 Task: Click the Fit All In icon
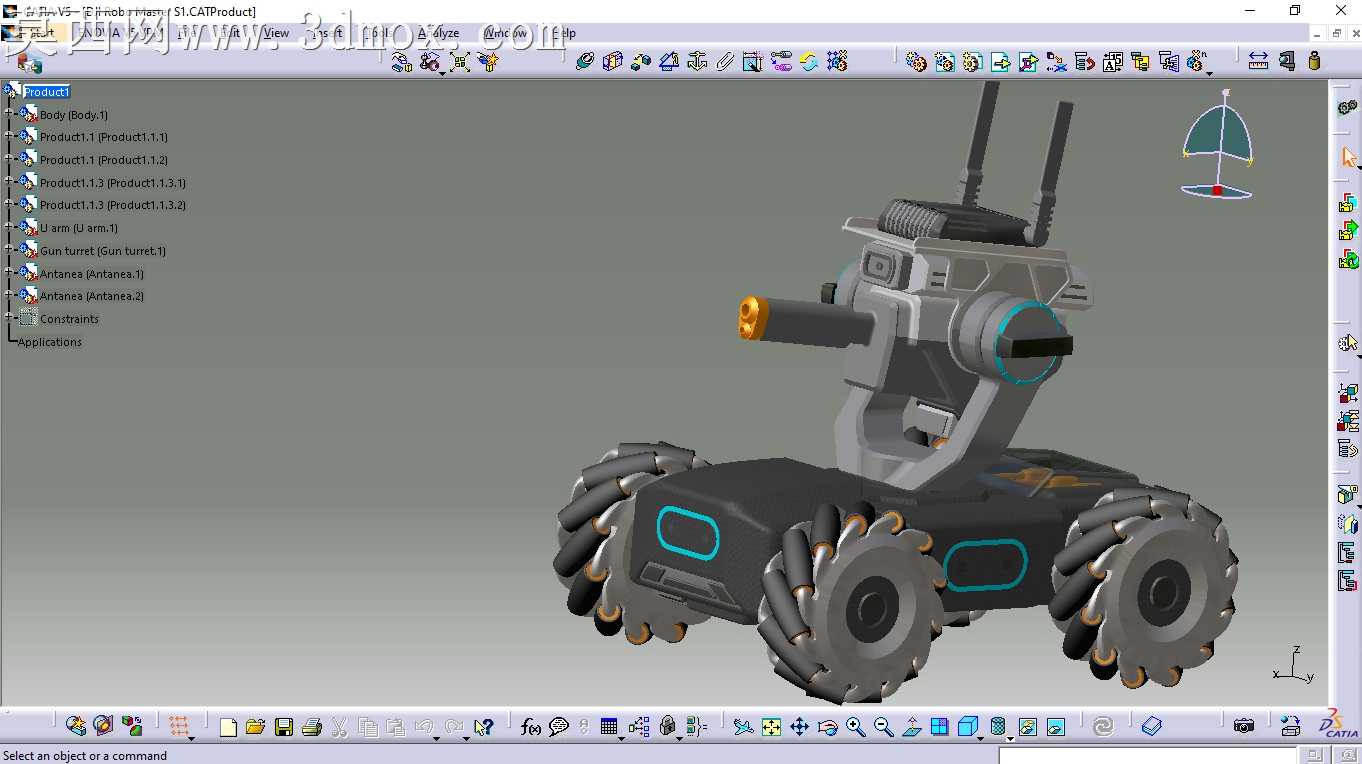pyautogui.click(x=771, y=727)
